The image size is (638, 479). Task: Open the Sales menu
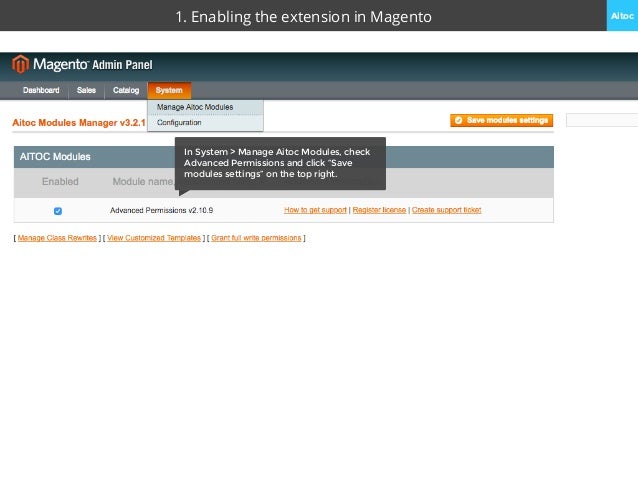86,90
